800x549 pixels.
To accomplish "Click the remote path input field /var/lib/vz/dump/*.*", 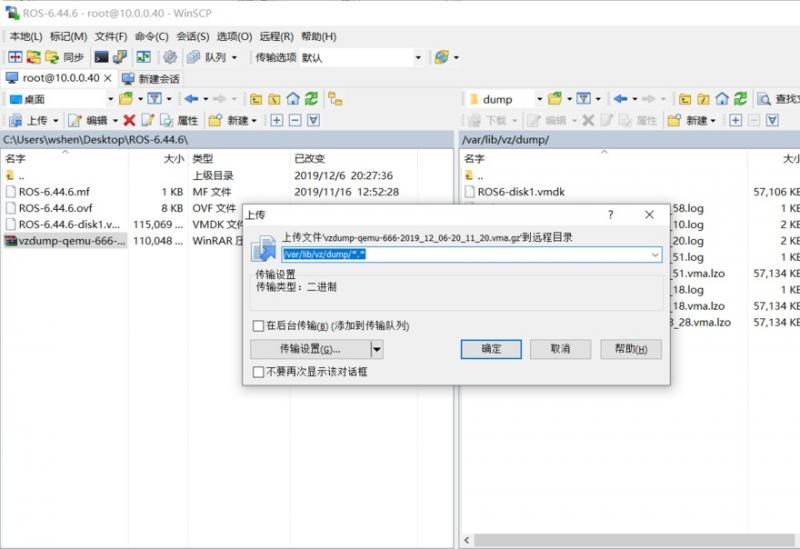I will point(471,255).
